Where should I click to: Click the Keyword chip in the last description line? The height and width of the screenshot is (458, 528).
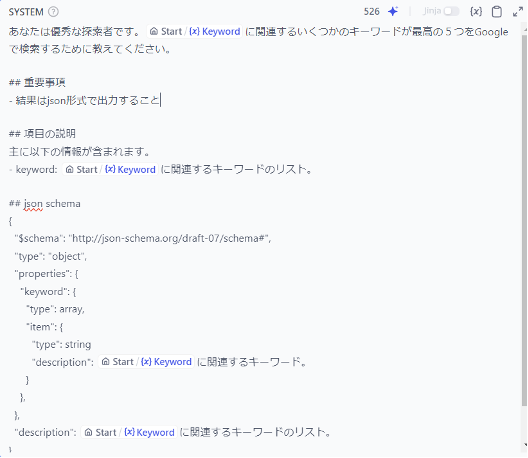(129, 432)
